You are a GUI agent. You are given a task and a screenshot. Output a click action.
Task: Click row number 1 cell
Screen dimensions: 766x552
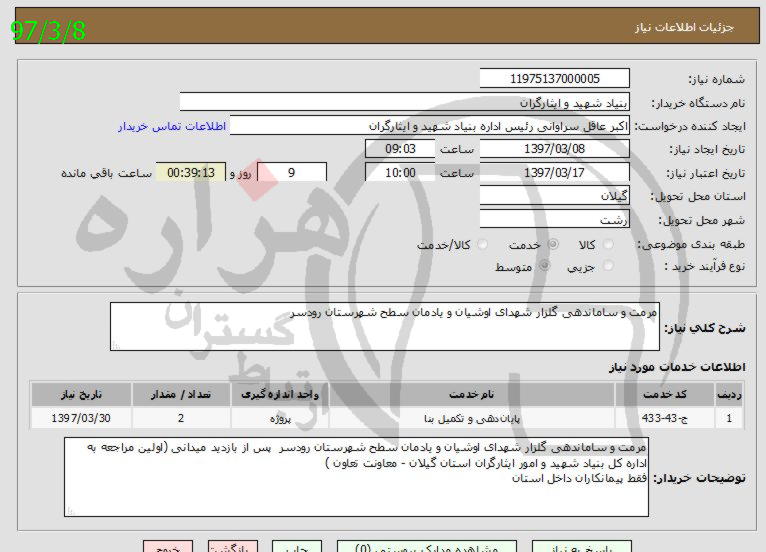(729, 418)
